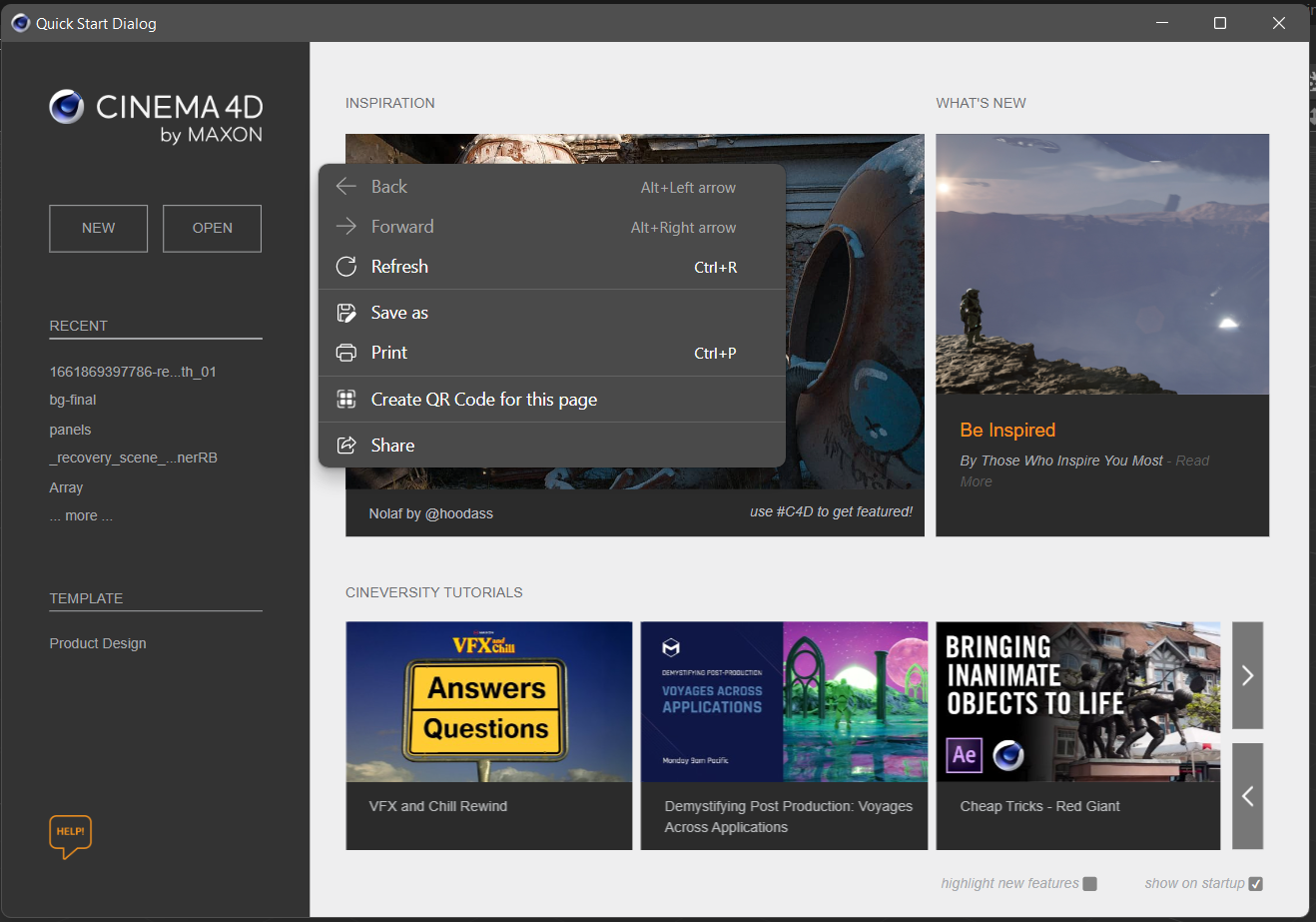Click the Save as disk icon
This screenshot has width=1316, height=922.
click(x=346, y=313)
